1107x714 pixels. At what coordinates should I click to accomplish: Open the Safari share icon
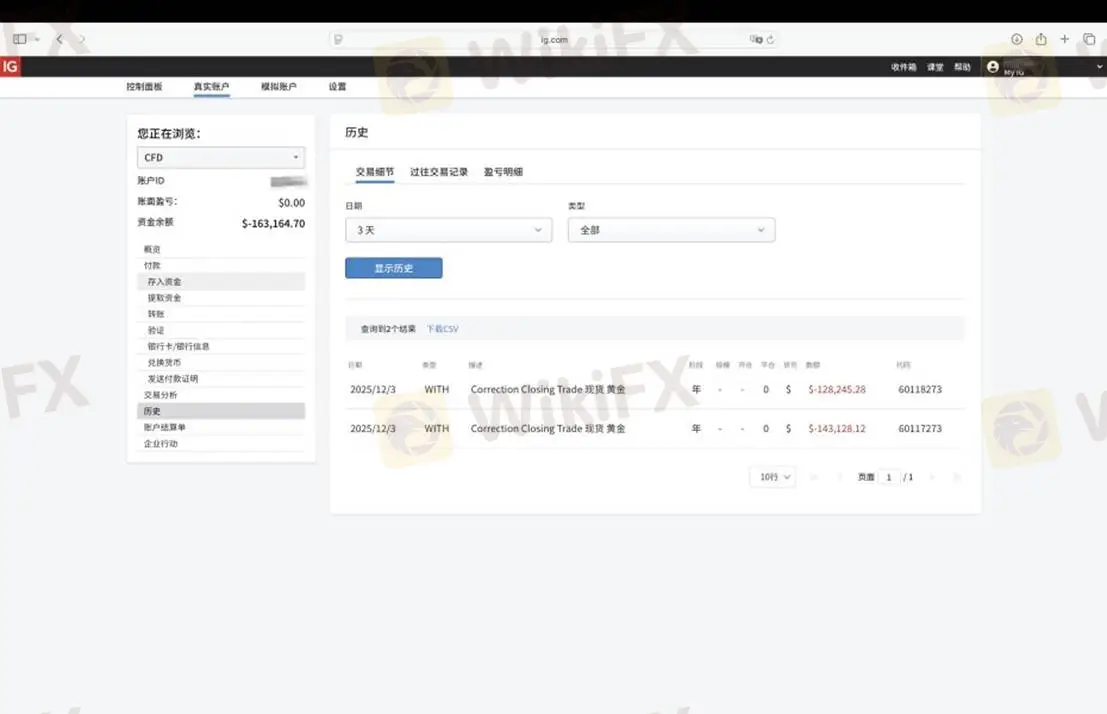(x=1041, y=40)
